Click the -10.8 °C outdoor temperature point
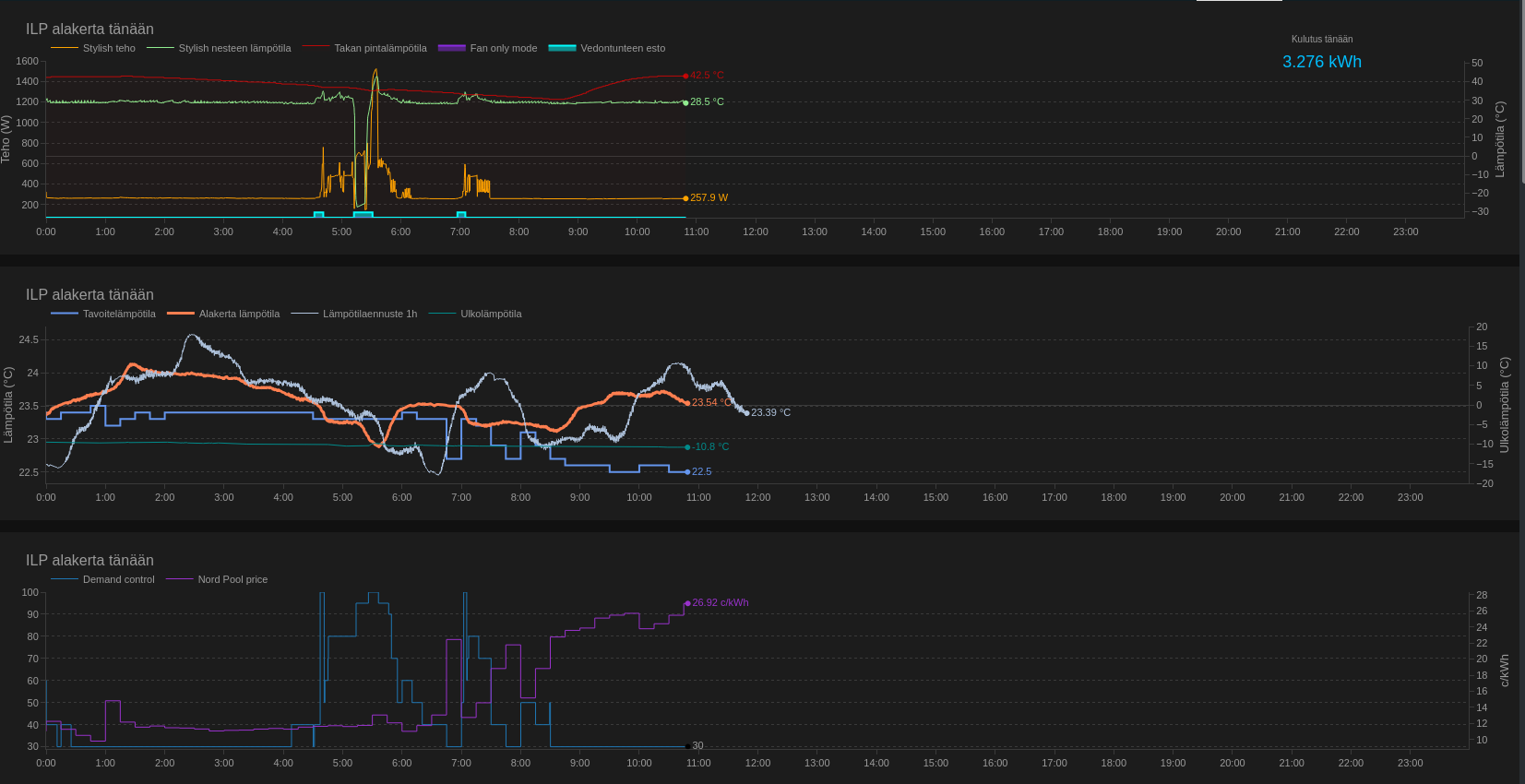This screenshot has height=784, width=1525. [x=687, y=447]
